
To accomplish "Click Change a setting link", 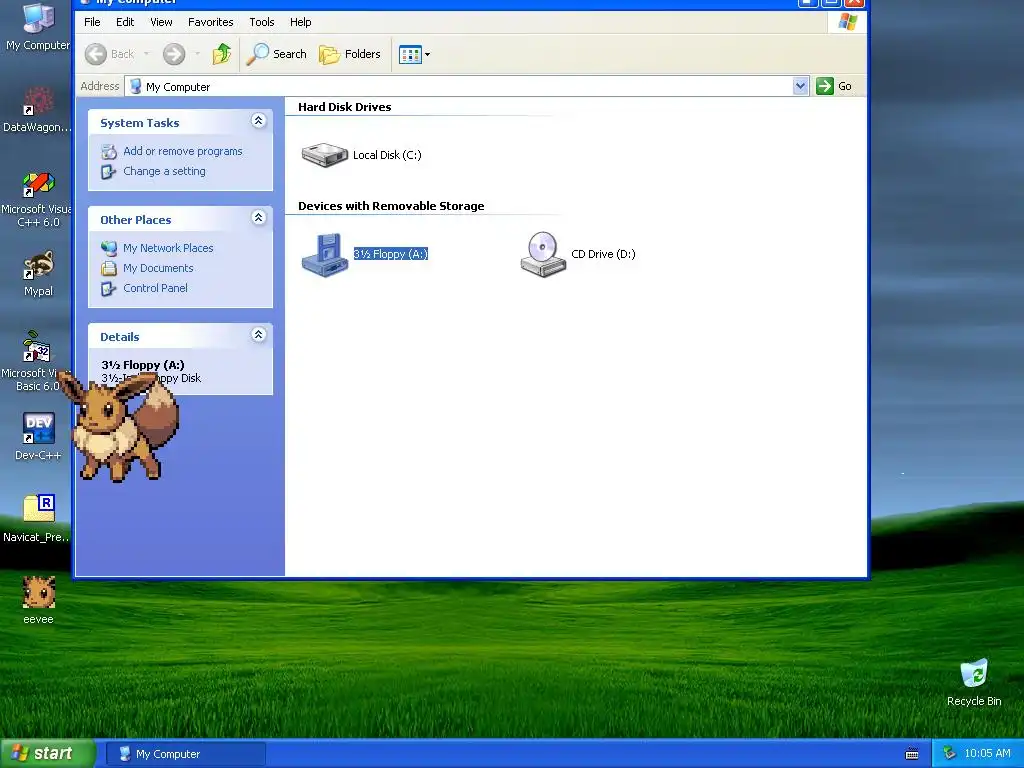I will tap(165, 171).
